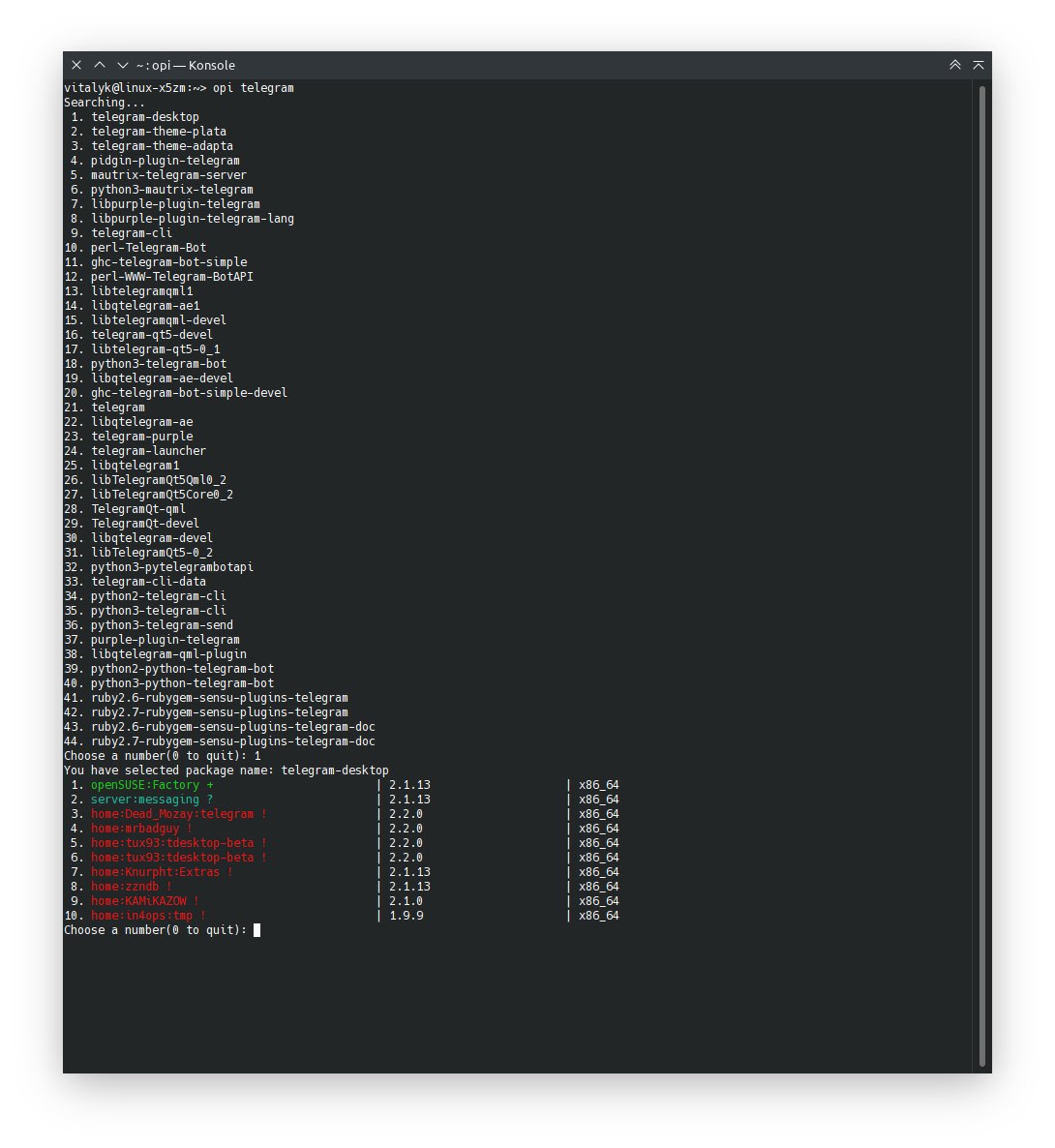Viewport: 1055px width, 1148px height.
Task: Click the "libpurple-plugin-telegram-lang" entry
Action: click(x=193, y=219)
